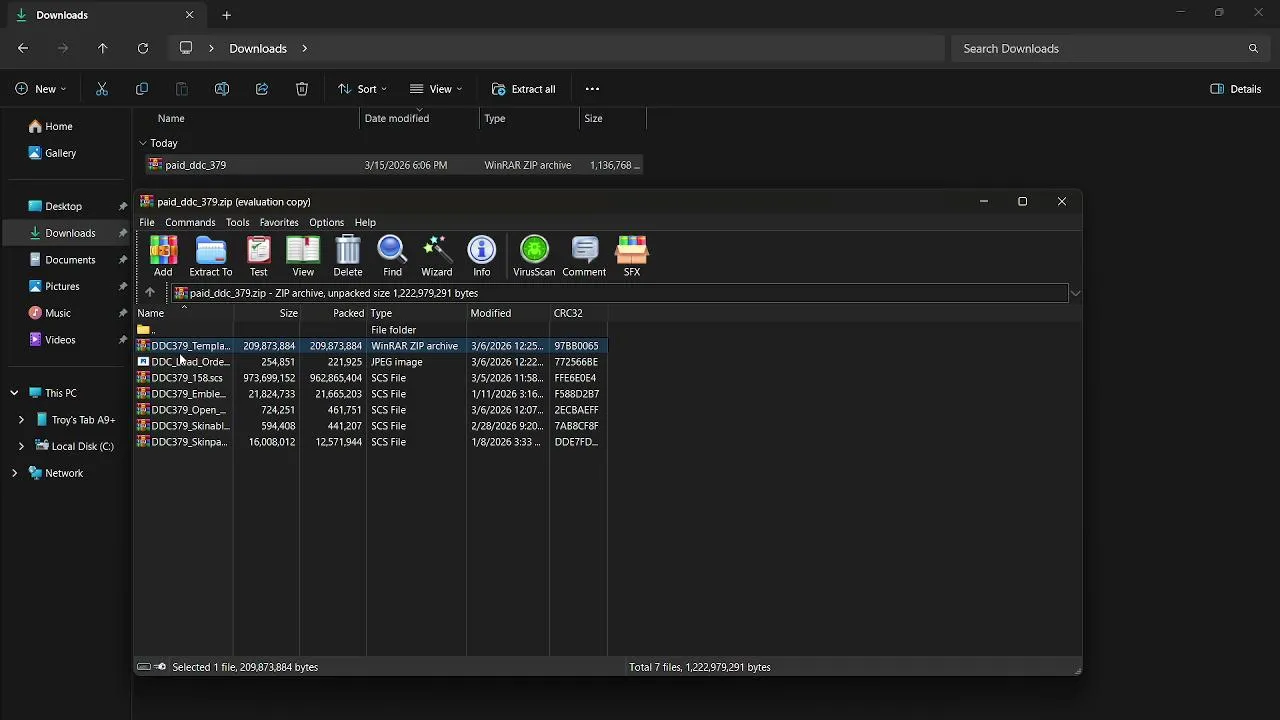Click the WinRAR Add toolbar icon
Viewport: 1280px width, 720px height.
163,256
